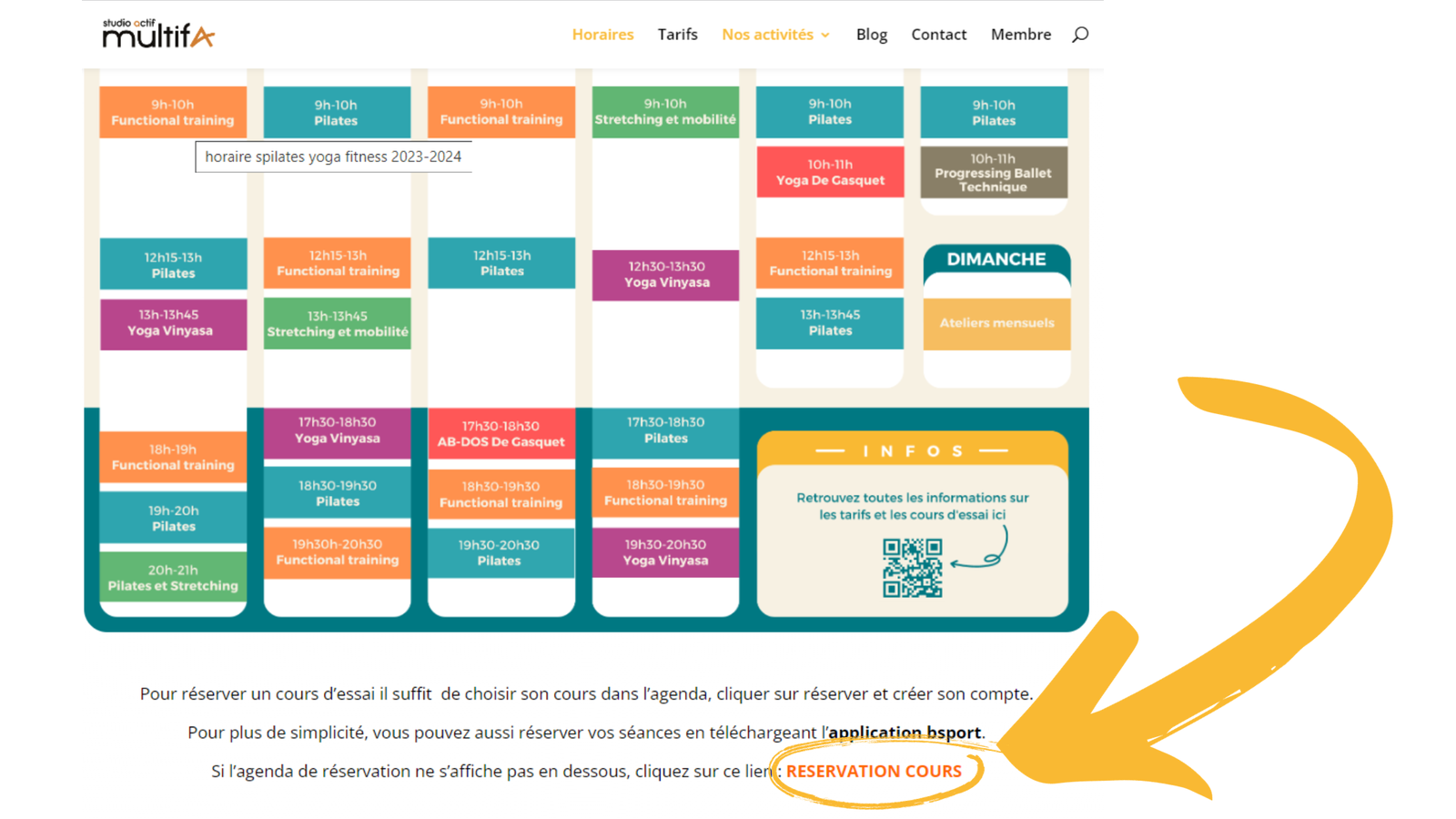Click the QR code in Infos box
Image resolution: width=1456 pixels, height=819 pixels.
912,568
